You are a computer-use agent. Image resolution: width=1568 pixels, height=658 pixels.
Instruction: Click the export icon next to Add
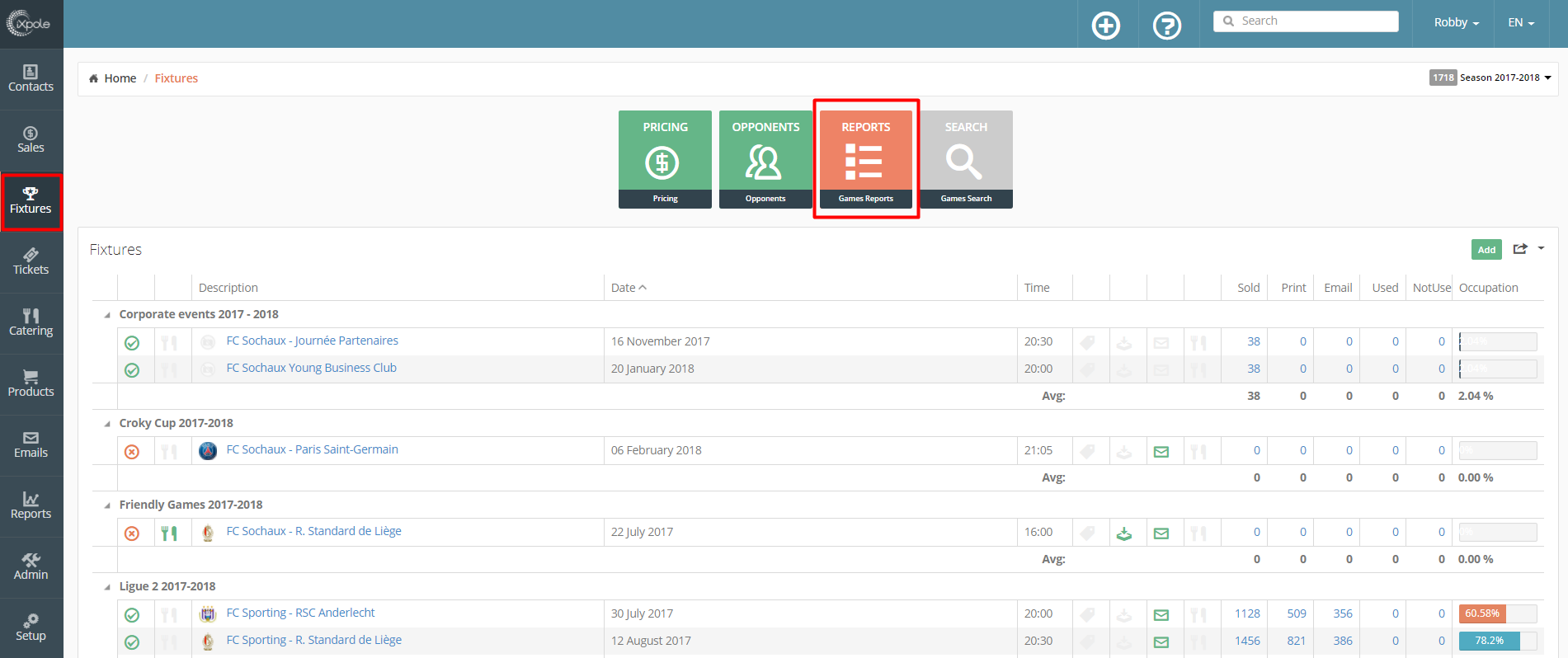click(x=1520, y=249)
